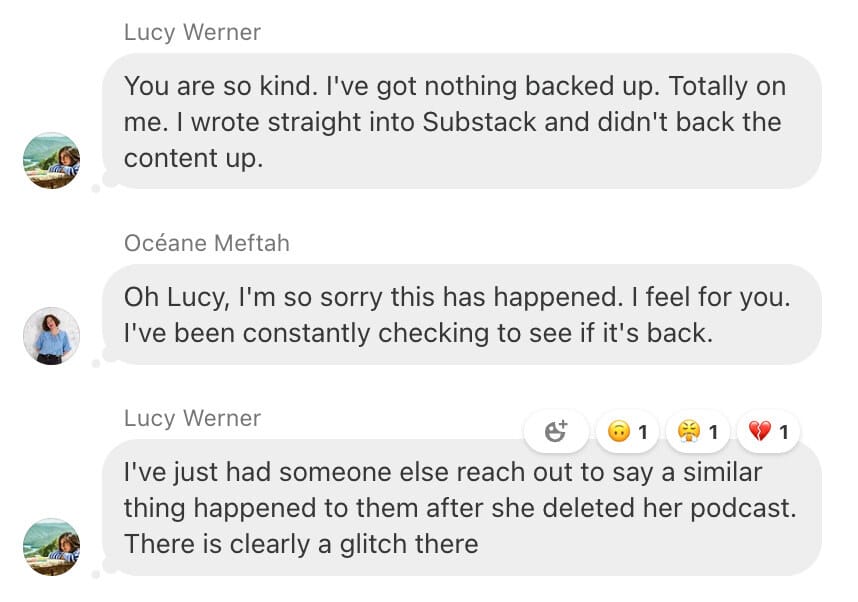
Task: Open Lucy Werner's avatar on the first message
Action: point(51,160)
